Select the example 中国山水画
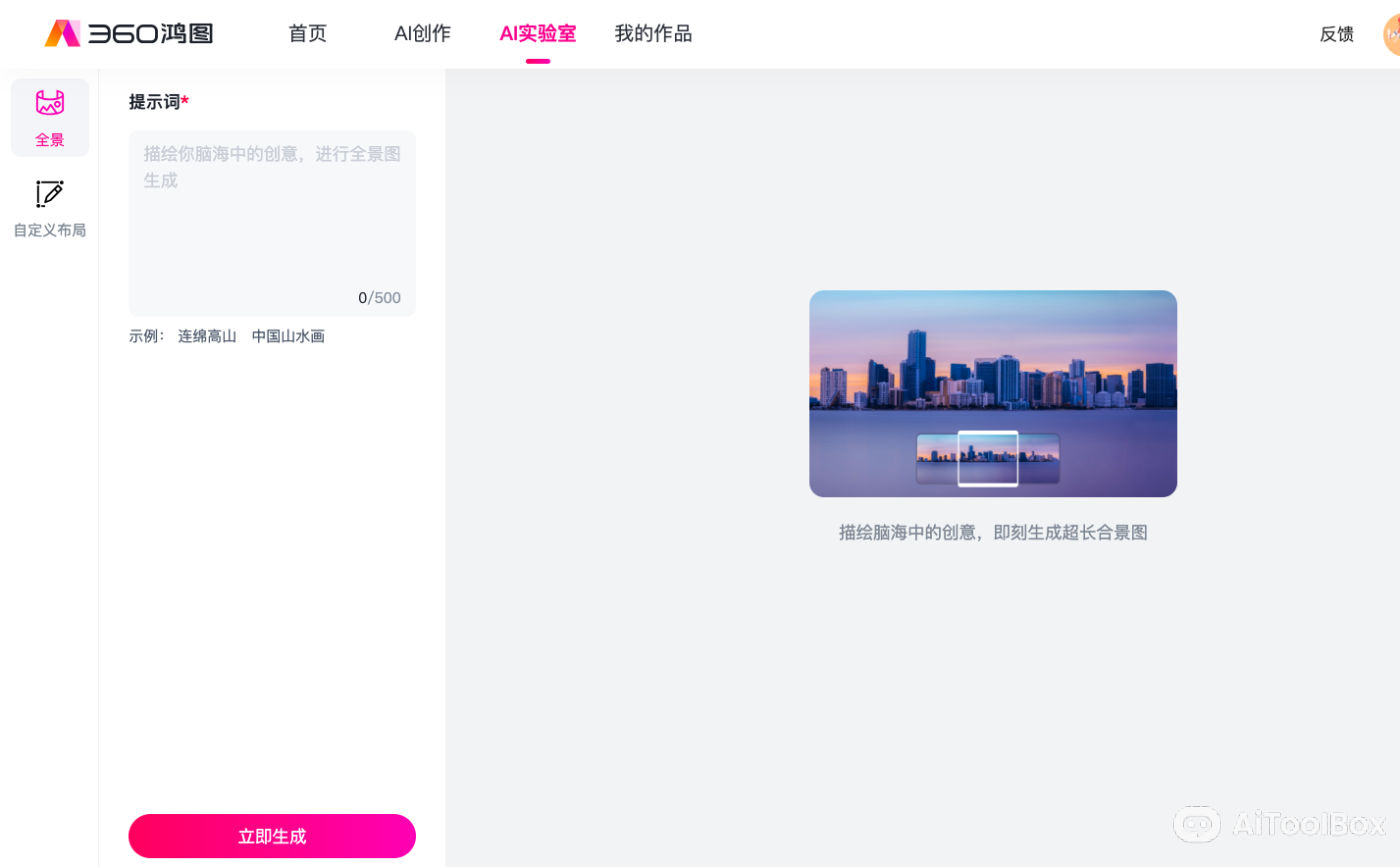This screenshot has height=867, width=1400. coord(288,336)
